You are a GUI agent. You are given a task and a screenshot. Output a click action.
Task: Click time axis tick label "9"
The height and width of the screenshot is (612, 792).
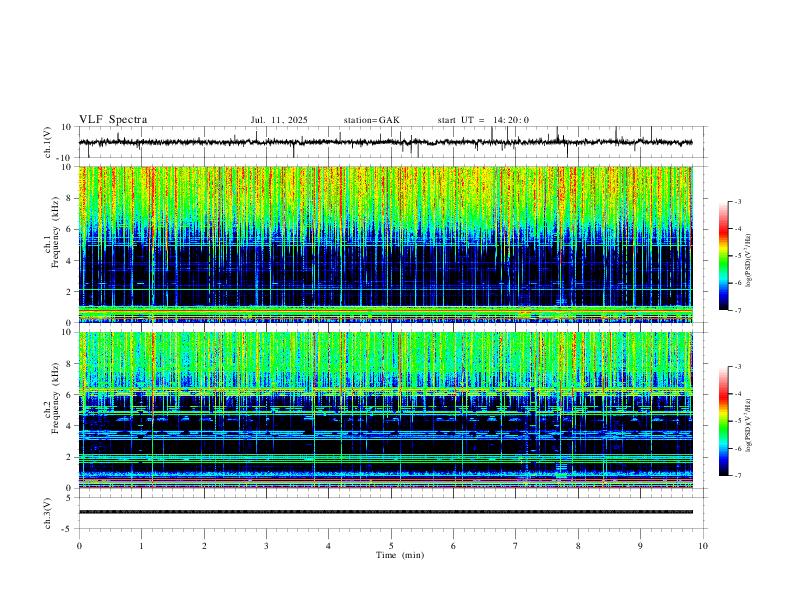[x=640, y=546]
